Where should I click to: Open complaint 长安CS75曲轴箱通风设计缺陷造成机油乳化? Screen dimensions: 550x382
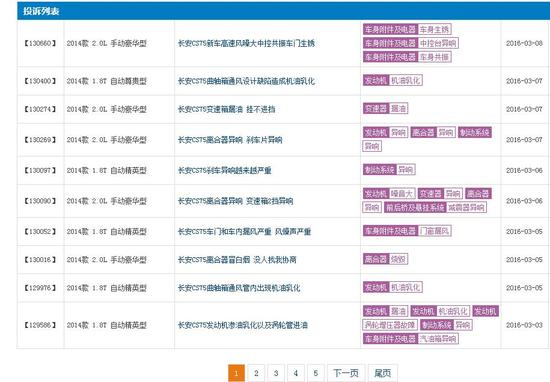pos(246,81)
